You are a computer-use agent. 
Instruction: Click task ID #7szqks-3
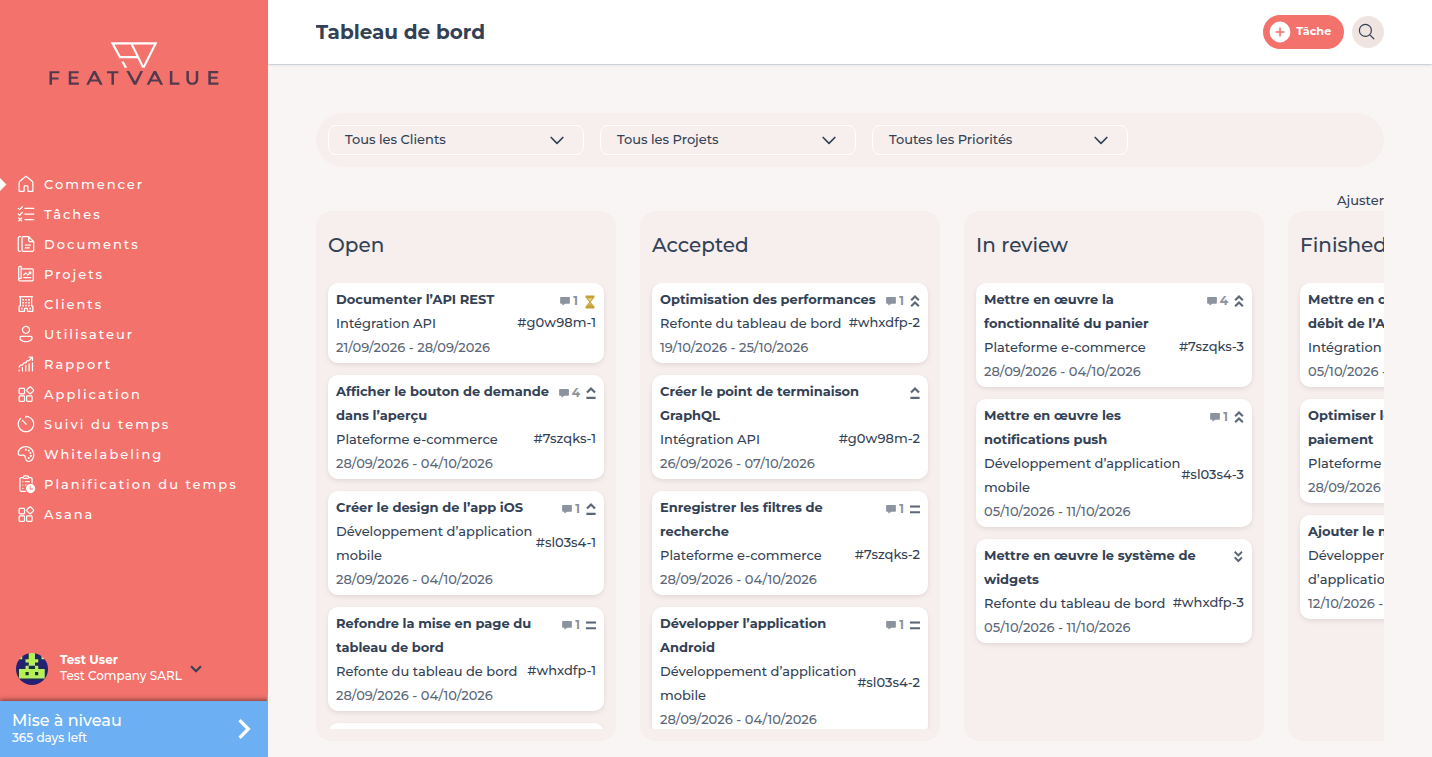(x=1211, y=347)
